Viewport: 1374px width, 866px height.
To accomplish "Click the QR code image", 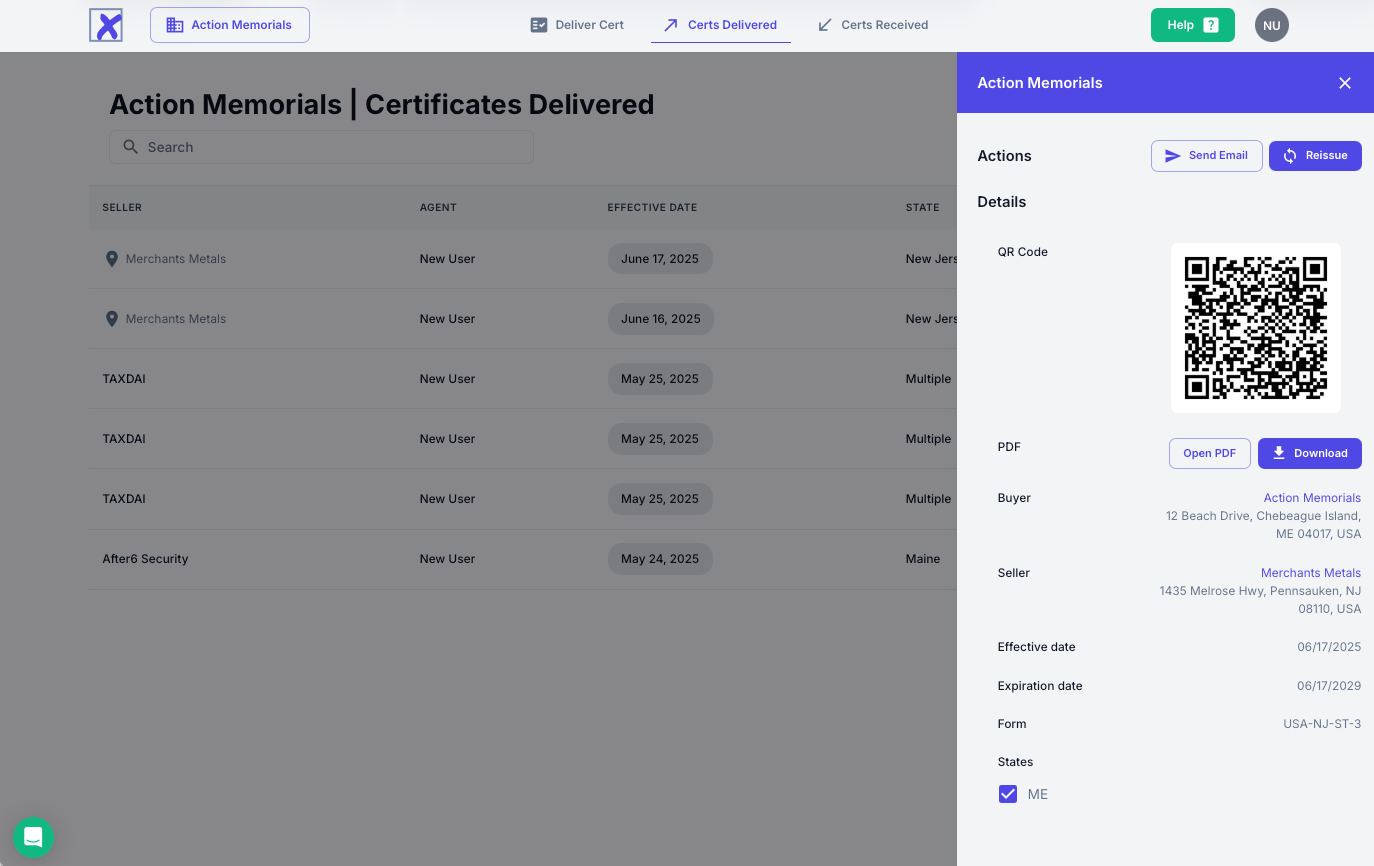I will [1255, 328].
